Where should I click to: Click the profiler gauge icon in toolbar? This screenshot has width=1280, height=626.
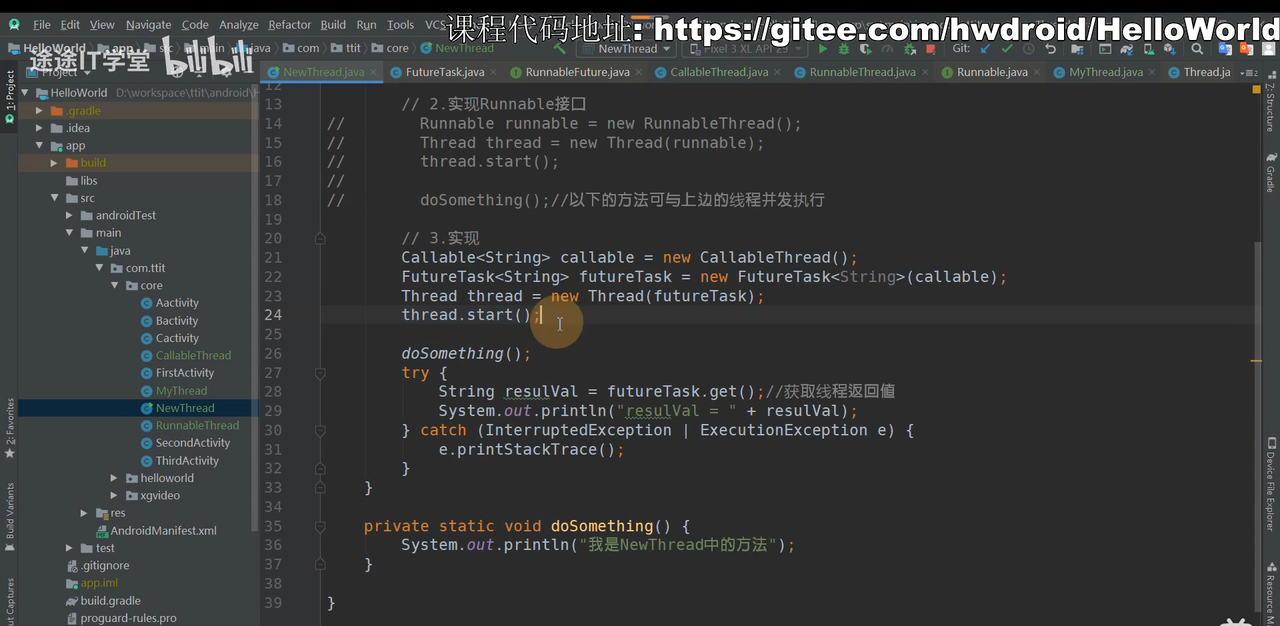[x=888, y=49]
